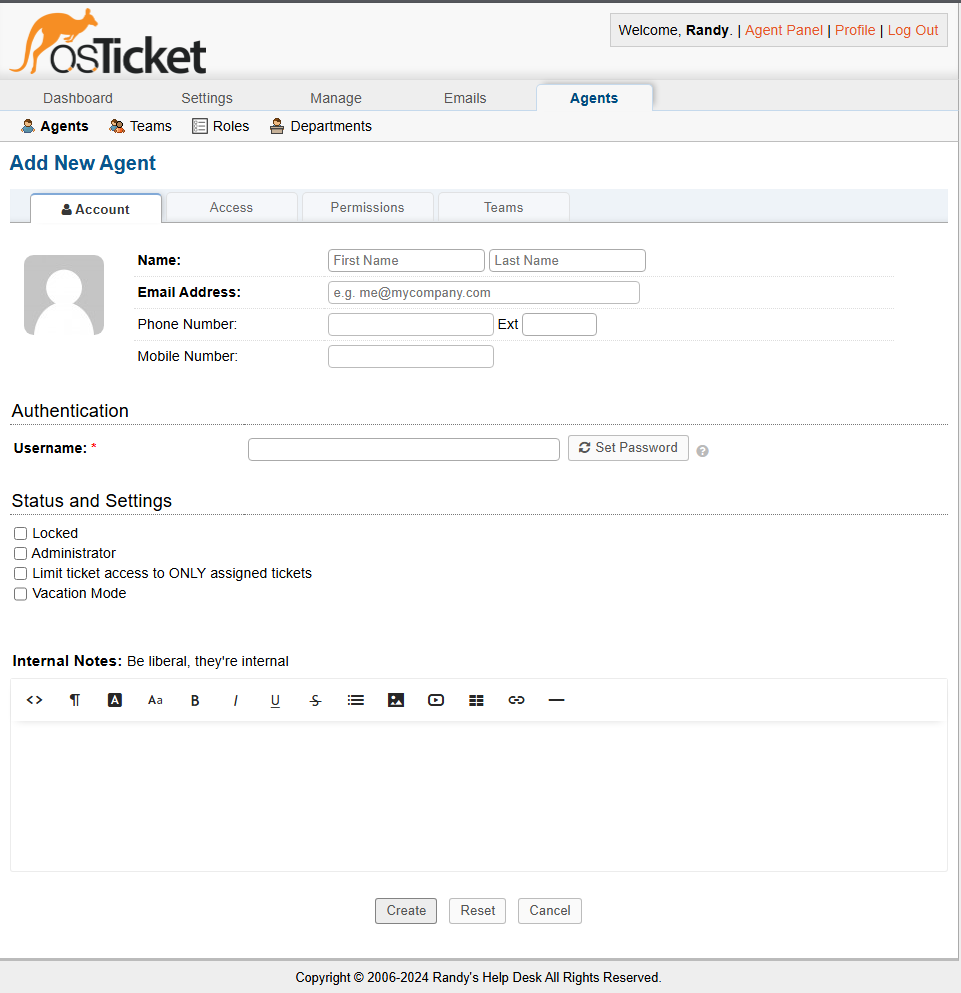This screenshot has width=961, height=993.
Task: Toggle Vacation Mode checkbox
Action: point(20,594)
